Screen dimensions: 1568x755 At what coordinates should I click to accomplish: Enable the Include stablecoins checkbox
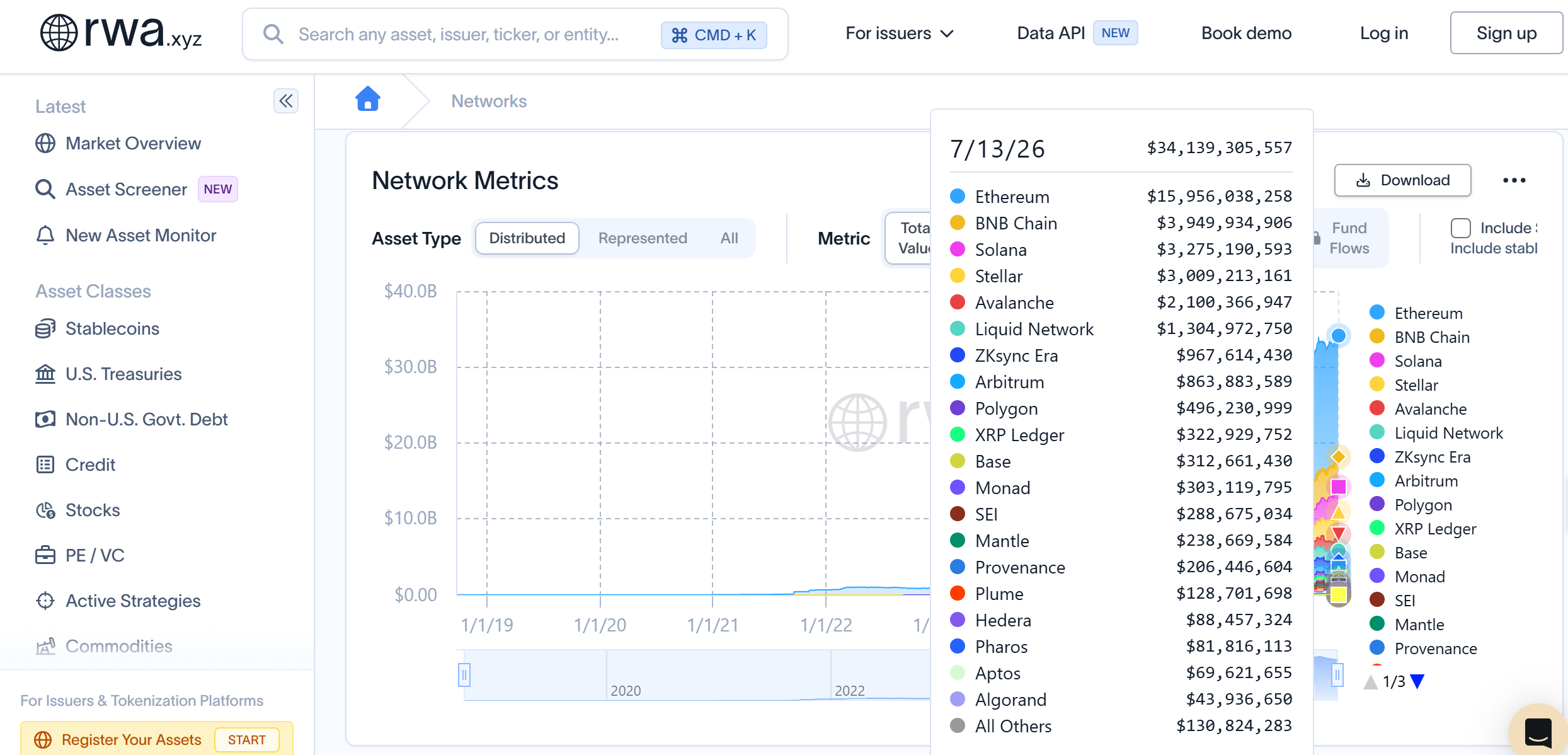coord(1460,228)
